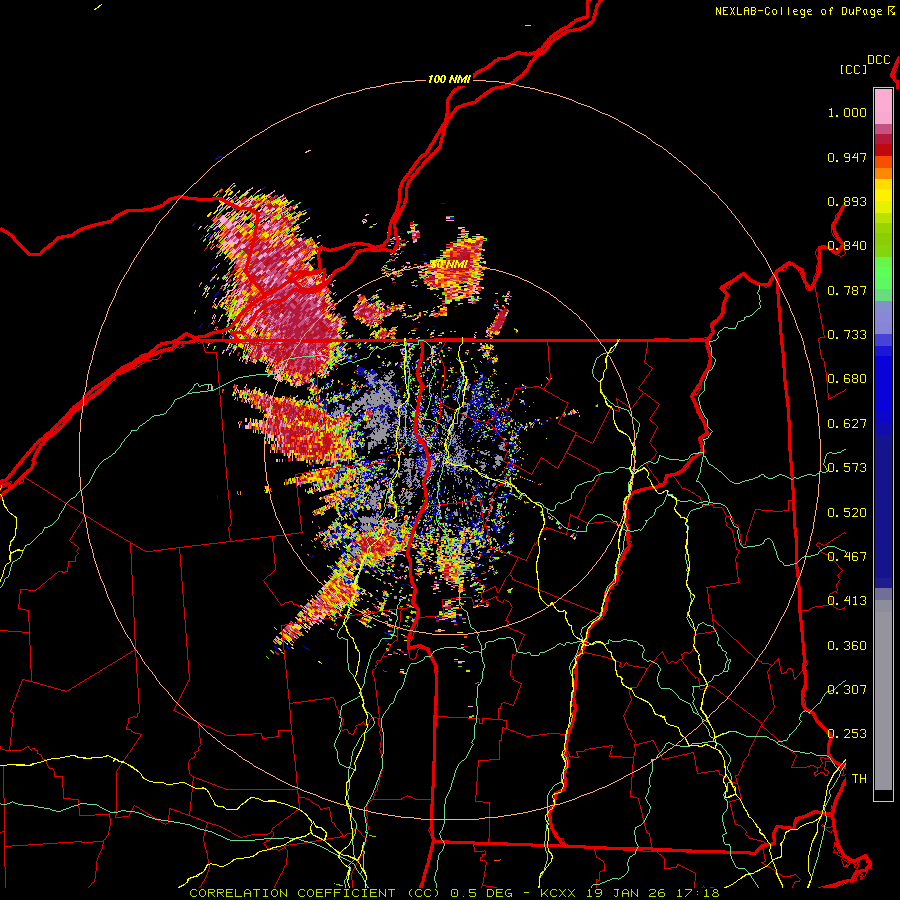Click the 100 NMI range ring label
This screenshot has width=900, height=900.
[x=449, y=79]
